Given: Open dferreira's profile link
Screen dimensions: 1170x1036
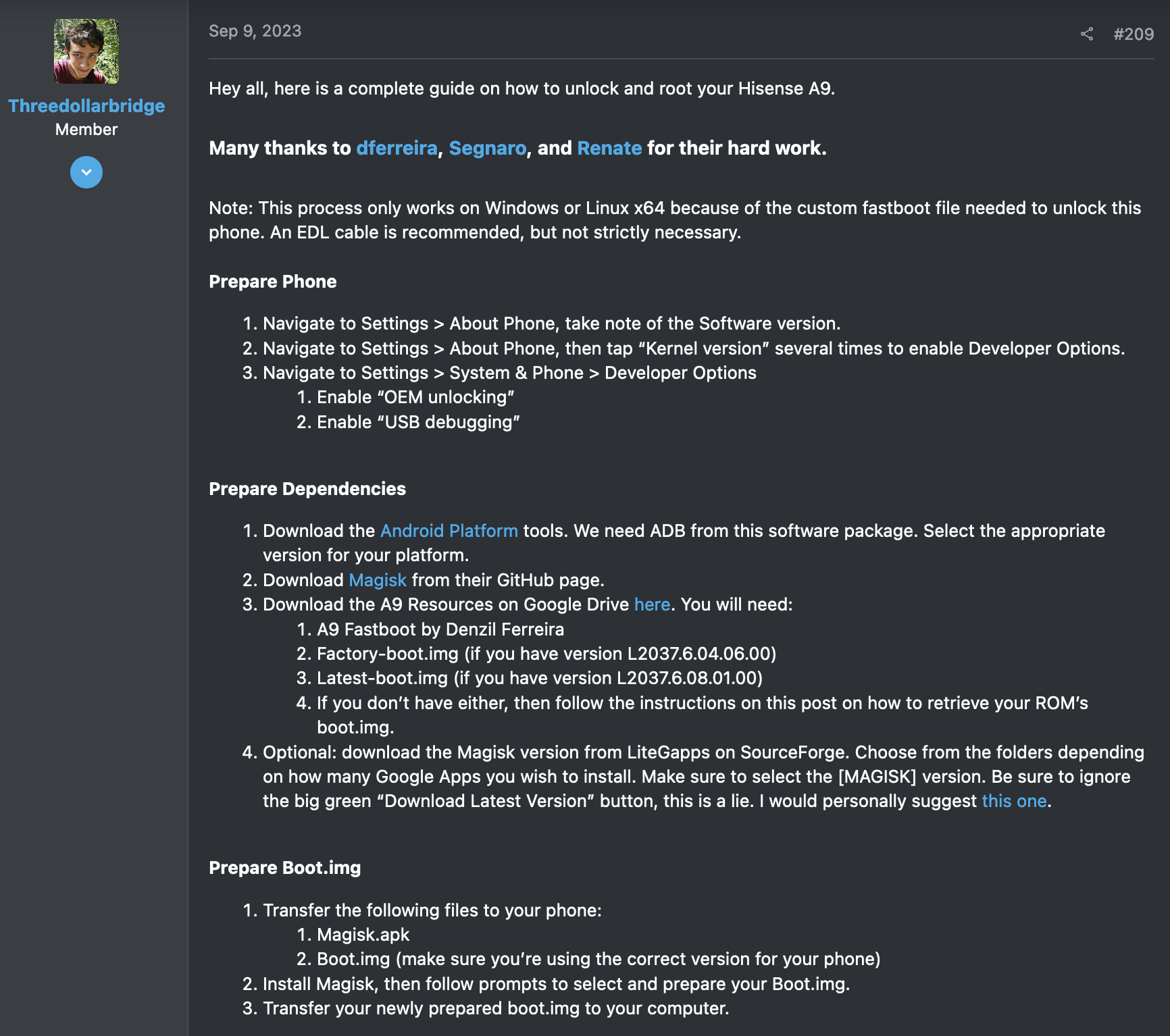Looking at the screenshot, I should [x=397, y=148].
